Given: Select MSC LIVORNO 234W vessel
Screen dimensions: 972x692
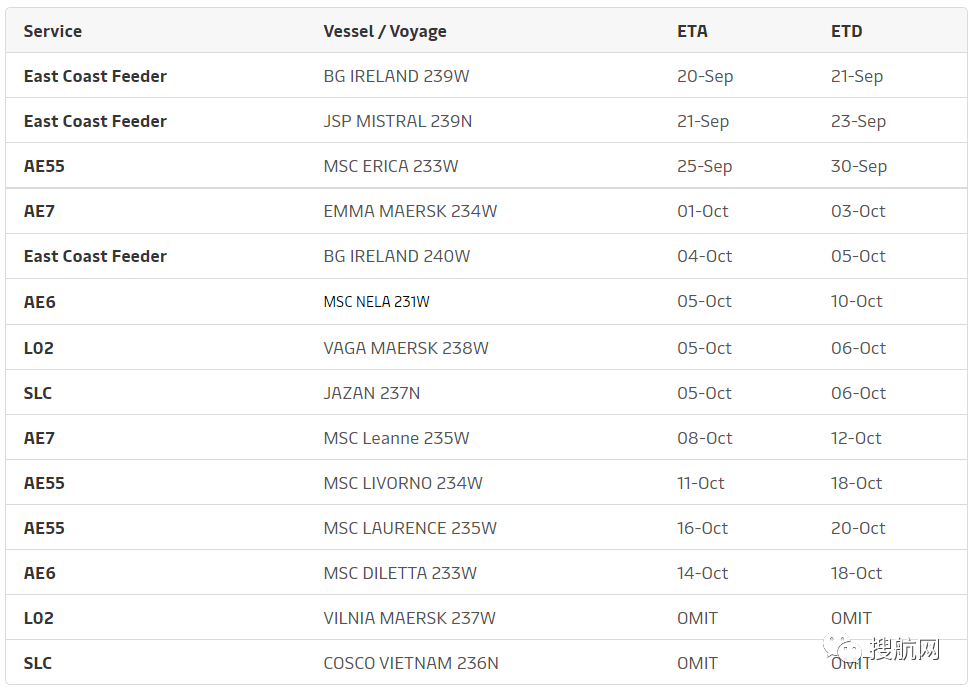Looking at the screenshot, I should 403,483.
